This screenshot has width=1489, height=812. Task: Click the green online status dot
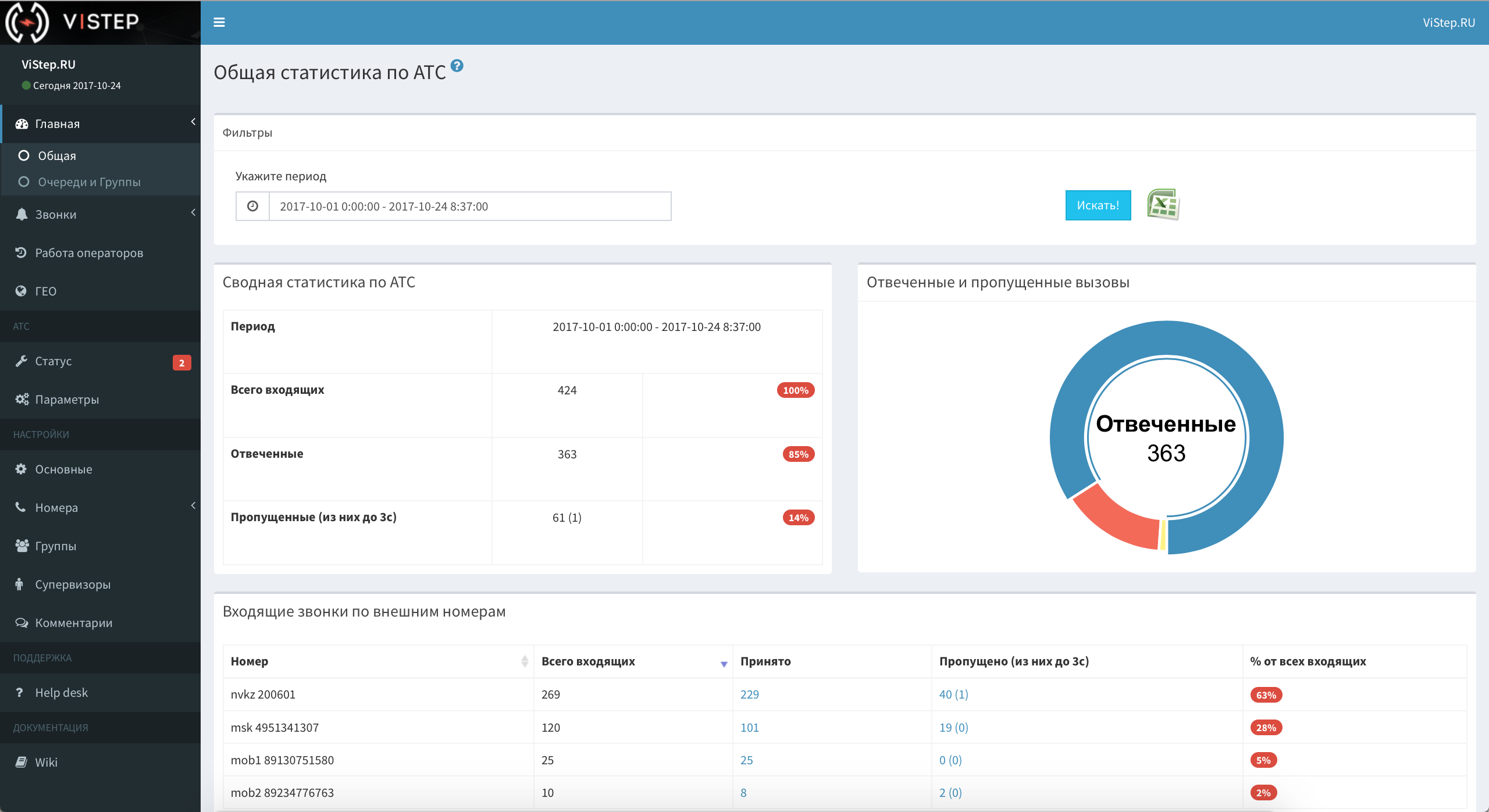26,86
